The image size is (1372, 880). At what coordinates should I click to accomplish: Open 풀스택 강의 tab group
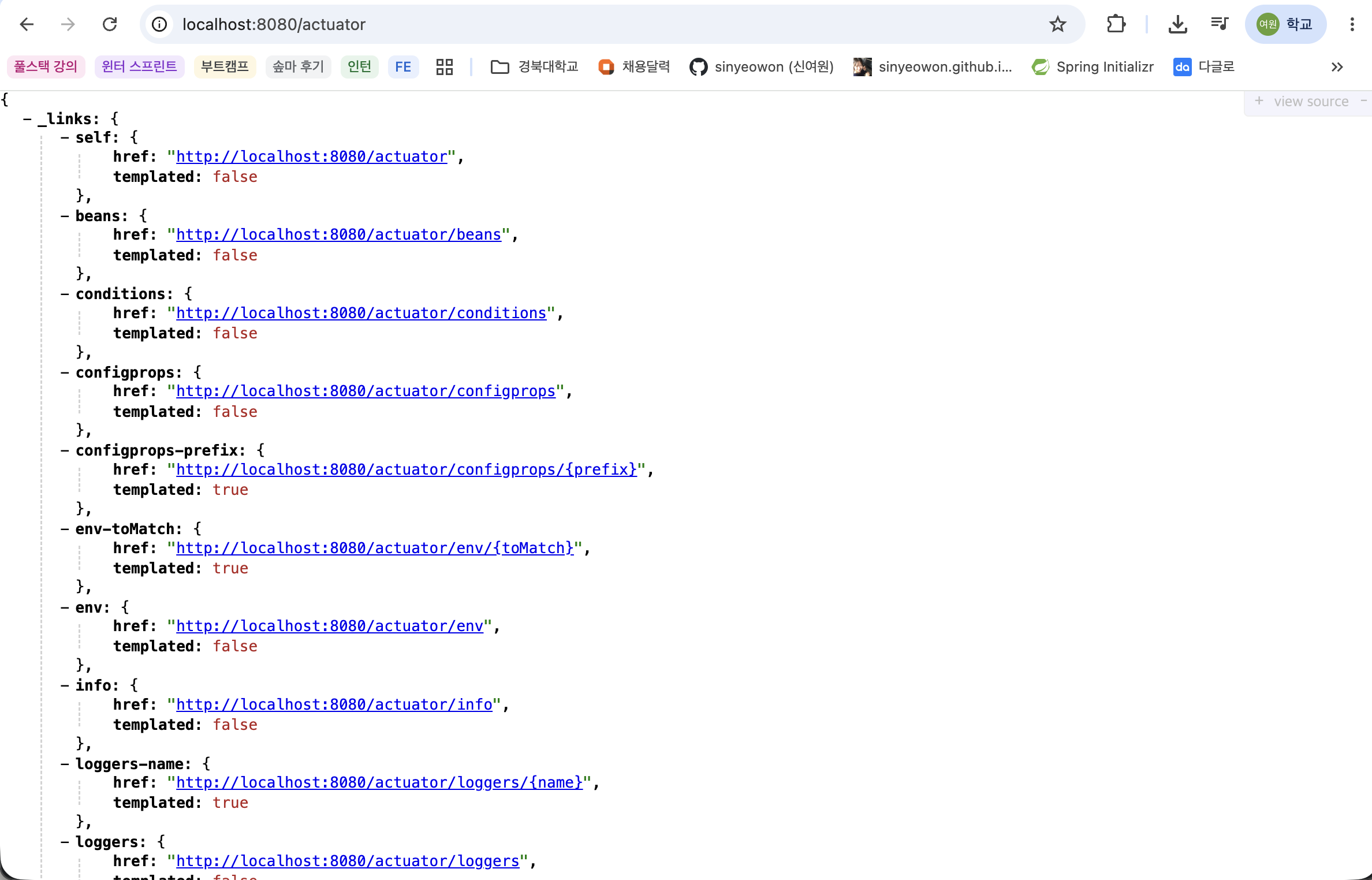pos(46,67)
